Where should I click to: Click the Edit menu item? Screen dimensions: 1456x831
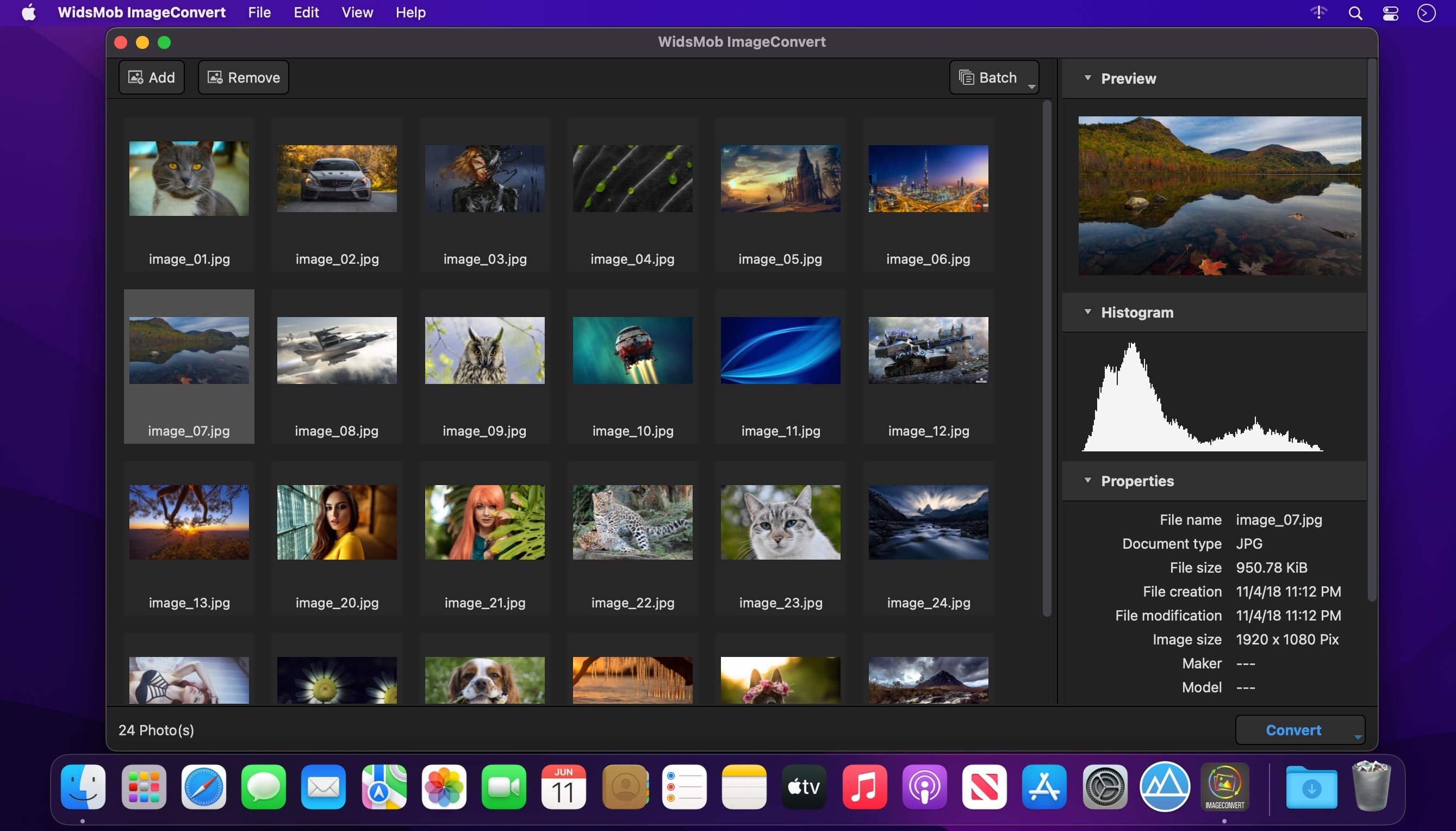pos(306,12)
